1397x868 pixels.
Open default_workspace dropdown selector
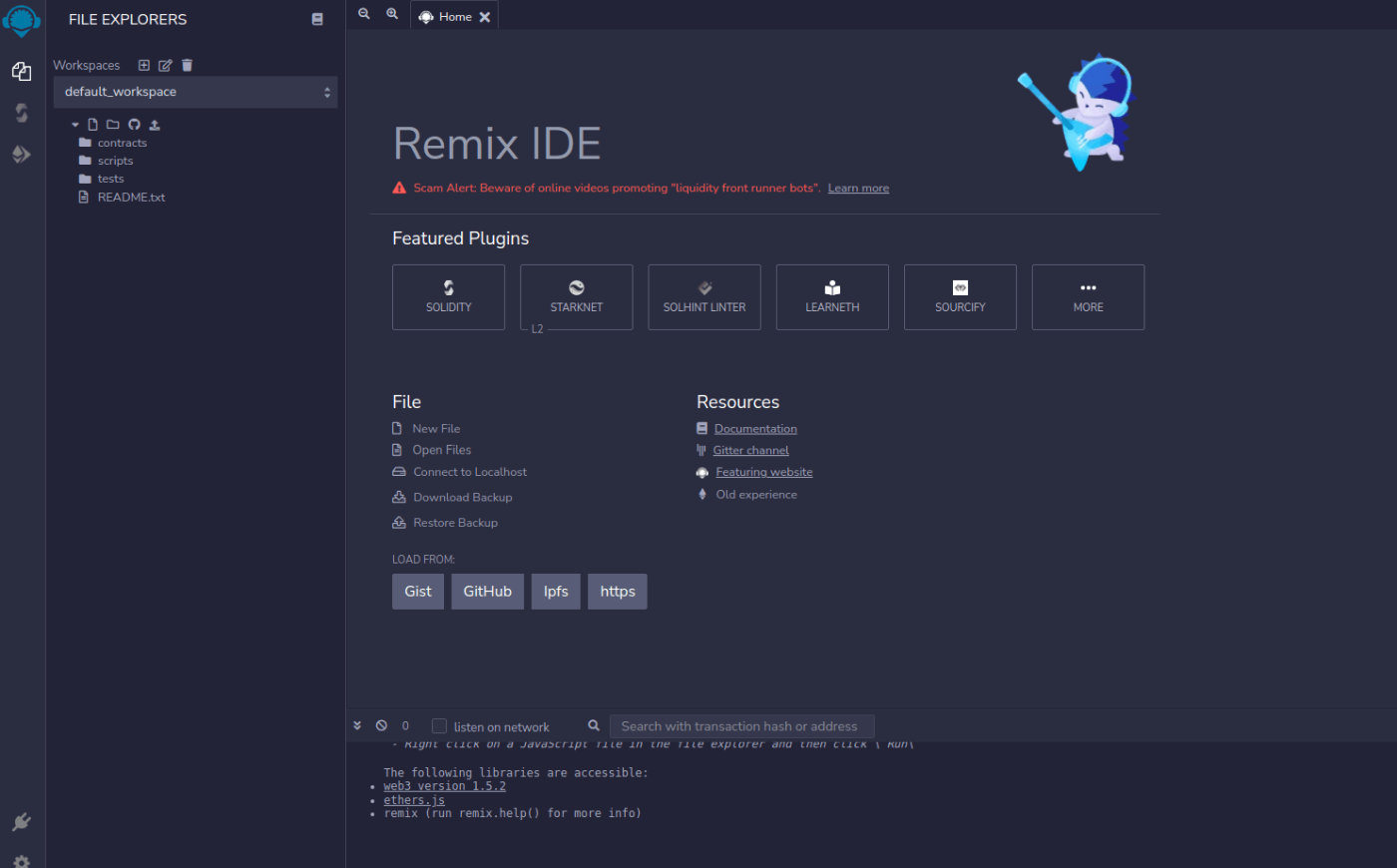point(196,92)
